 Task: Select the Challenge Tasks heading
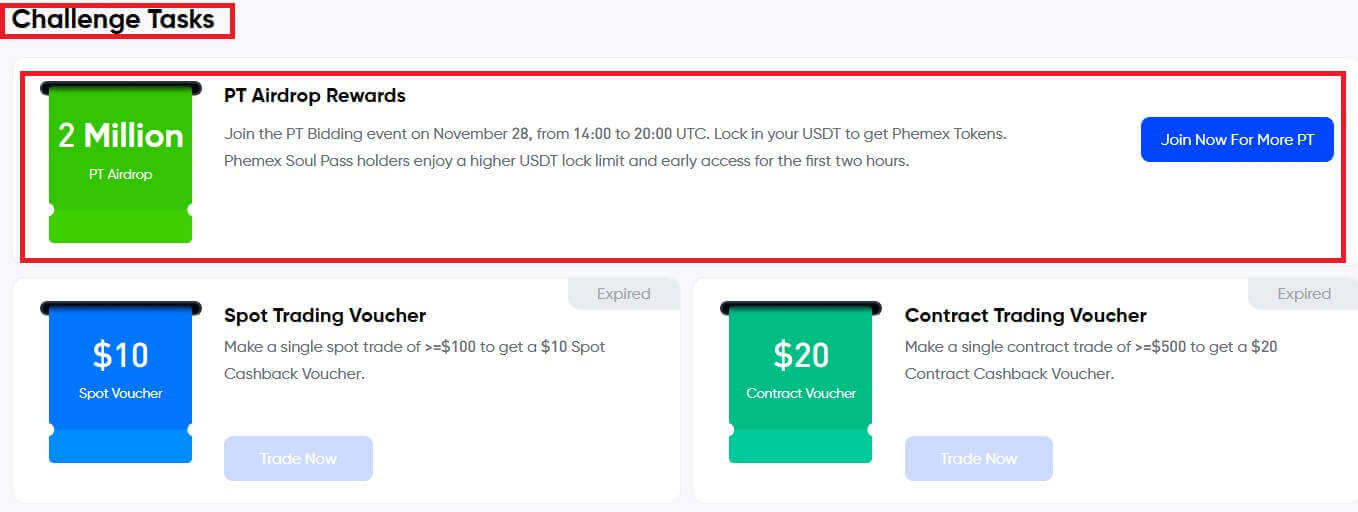[x=113, y=20]
